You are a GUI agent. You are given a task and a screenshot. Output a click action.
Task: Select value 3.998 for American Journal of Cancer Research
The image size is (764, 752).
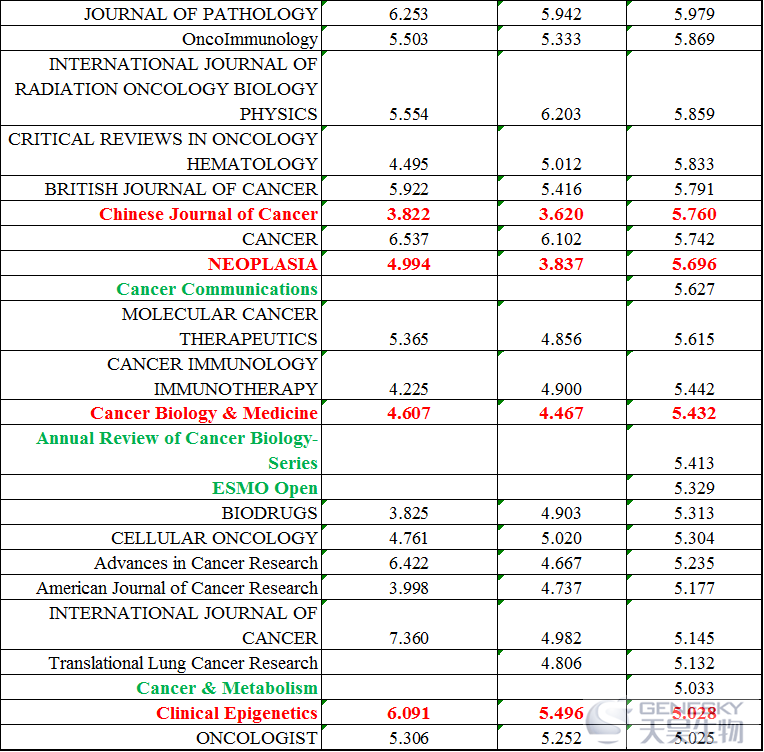pos(408,588)
